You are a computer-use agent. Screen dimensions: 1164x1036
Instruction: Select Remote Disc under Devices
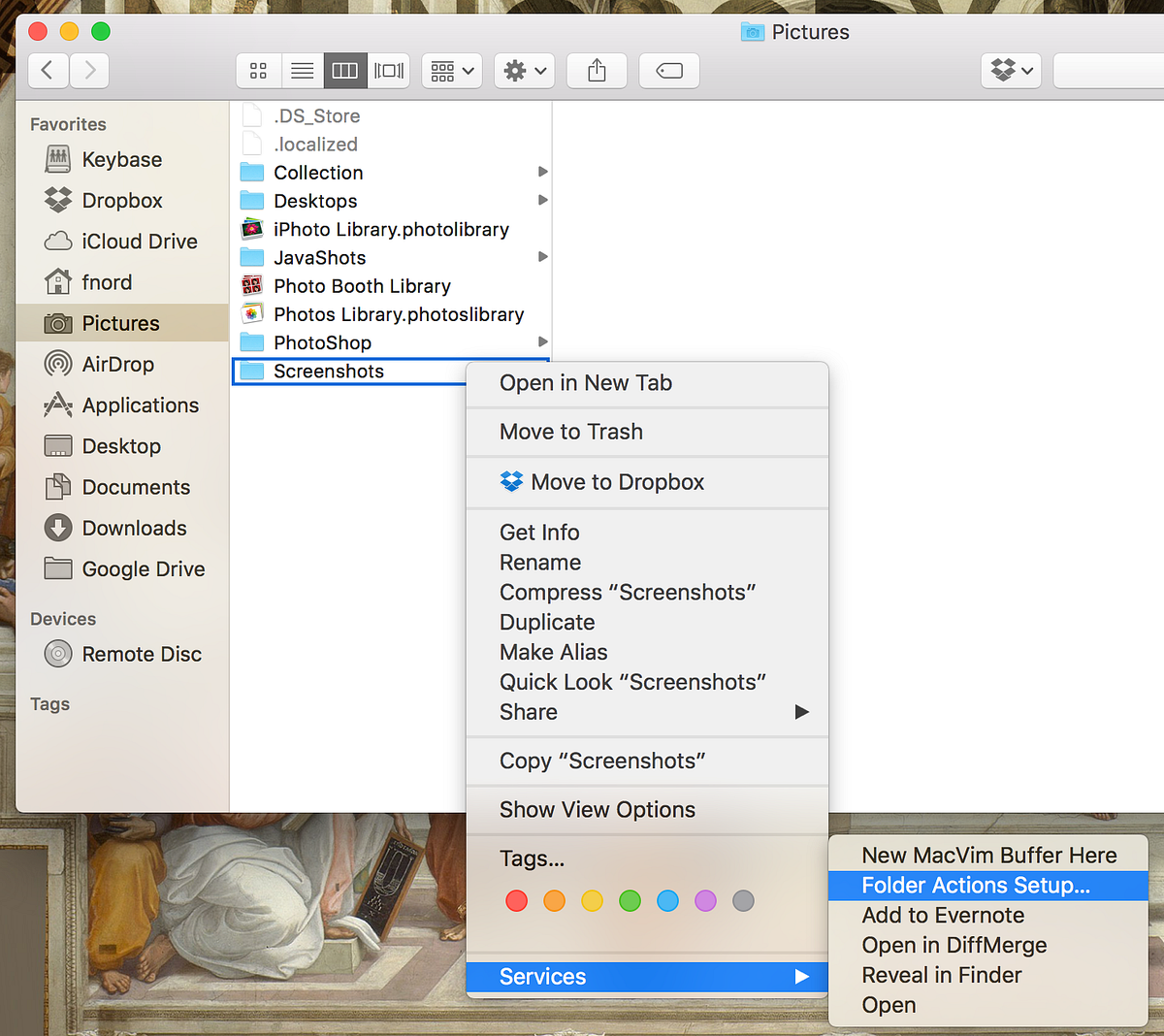coord(136,654)
